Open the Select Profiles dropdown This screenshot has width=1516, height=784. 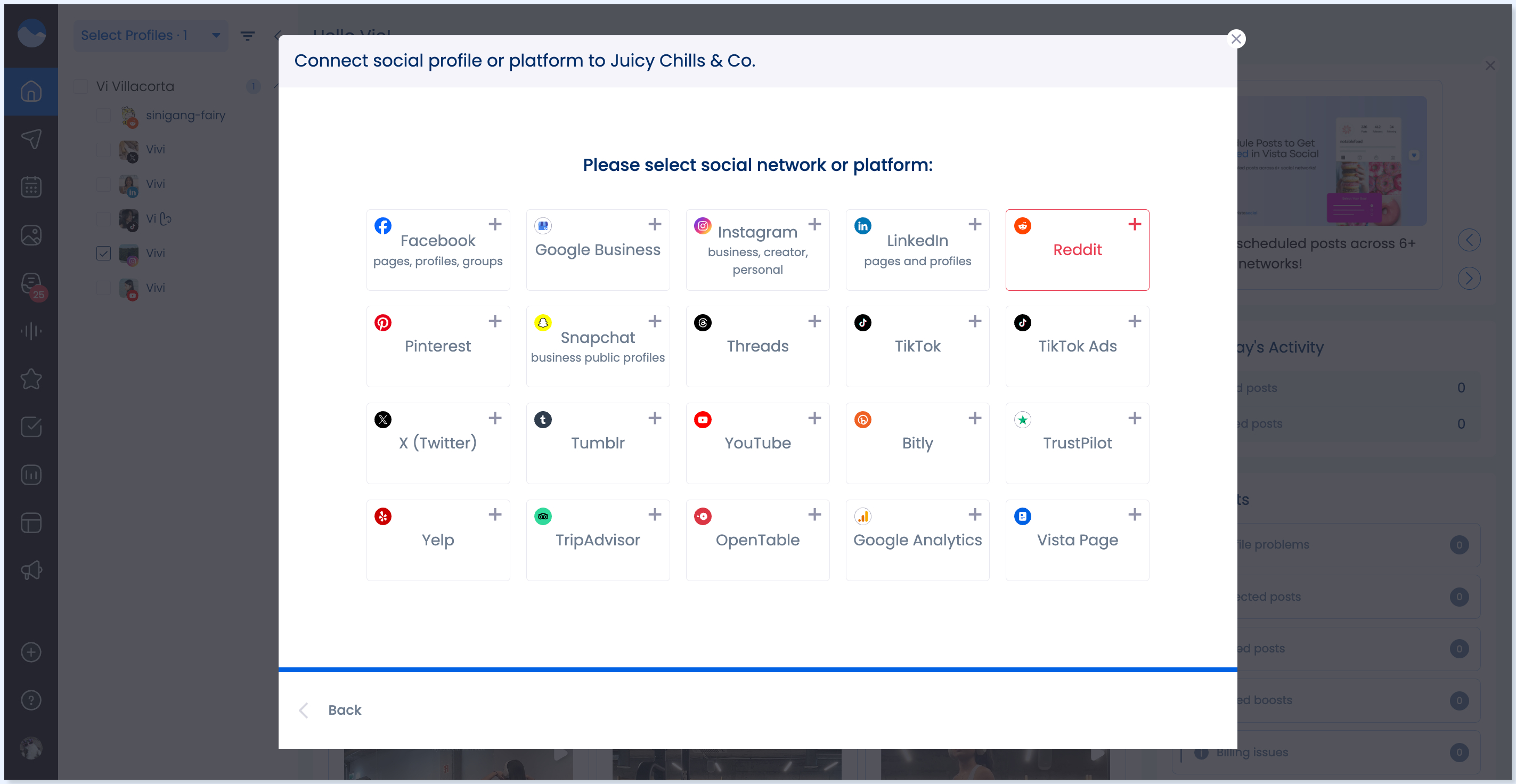(x=151, y=35)
